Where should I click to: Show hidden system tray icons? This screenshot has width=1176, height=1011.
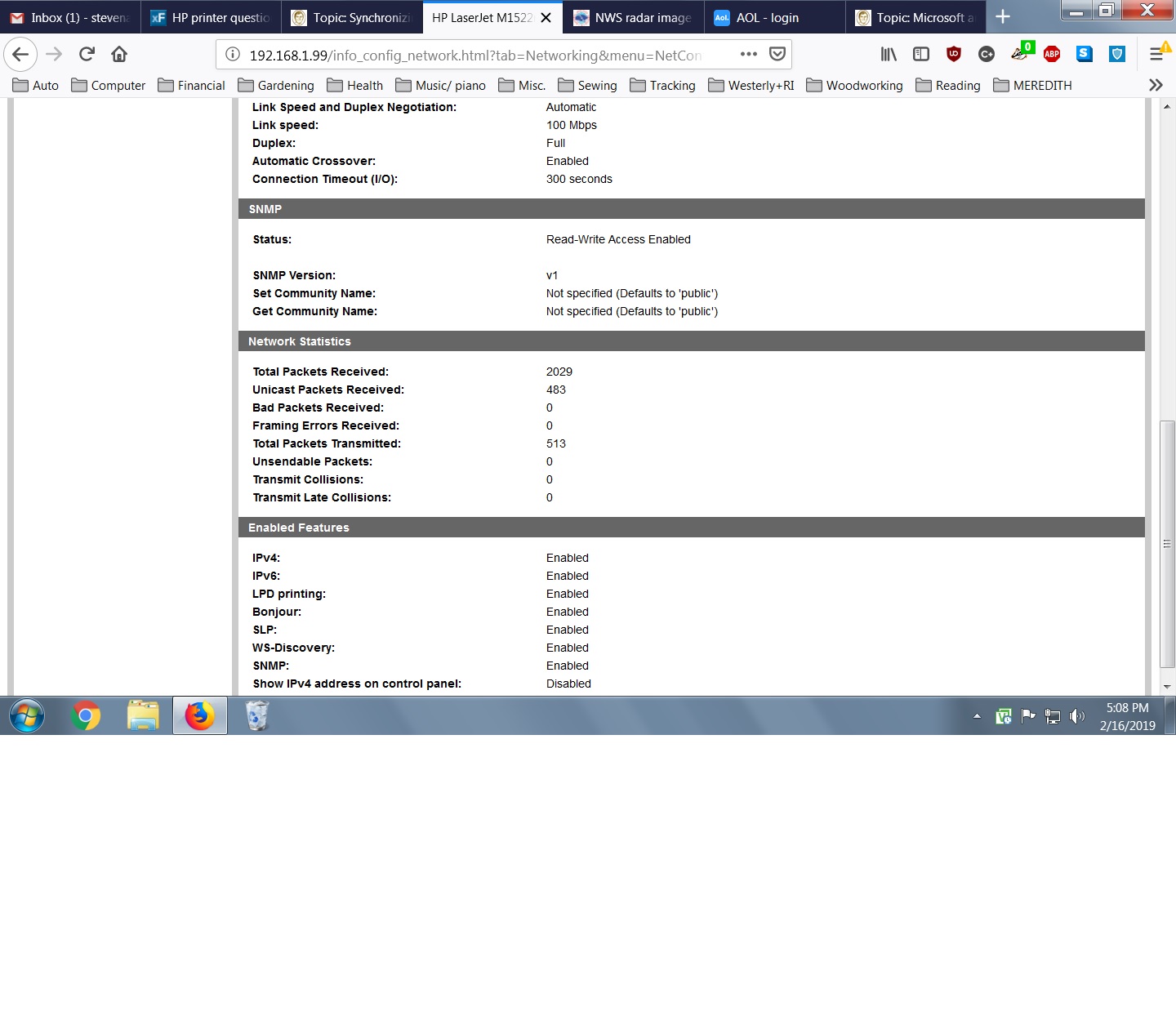pyautogui.click(x=977, y=716)
